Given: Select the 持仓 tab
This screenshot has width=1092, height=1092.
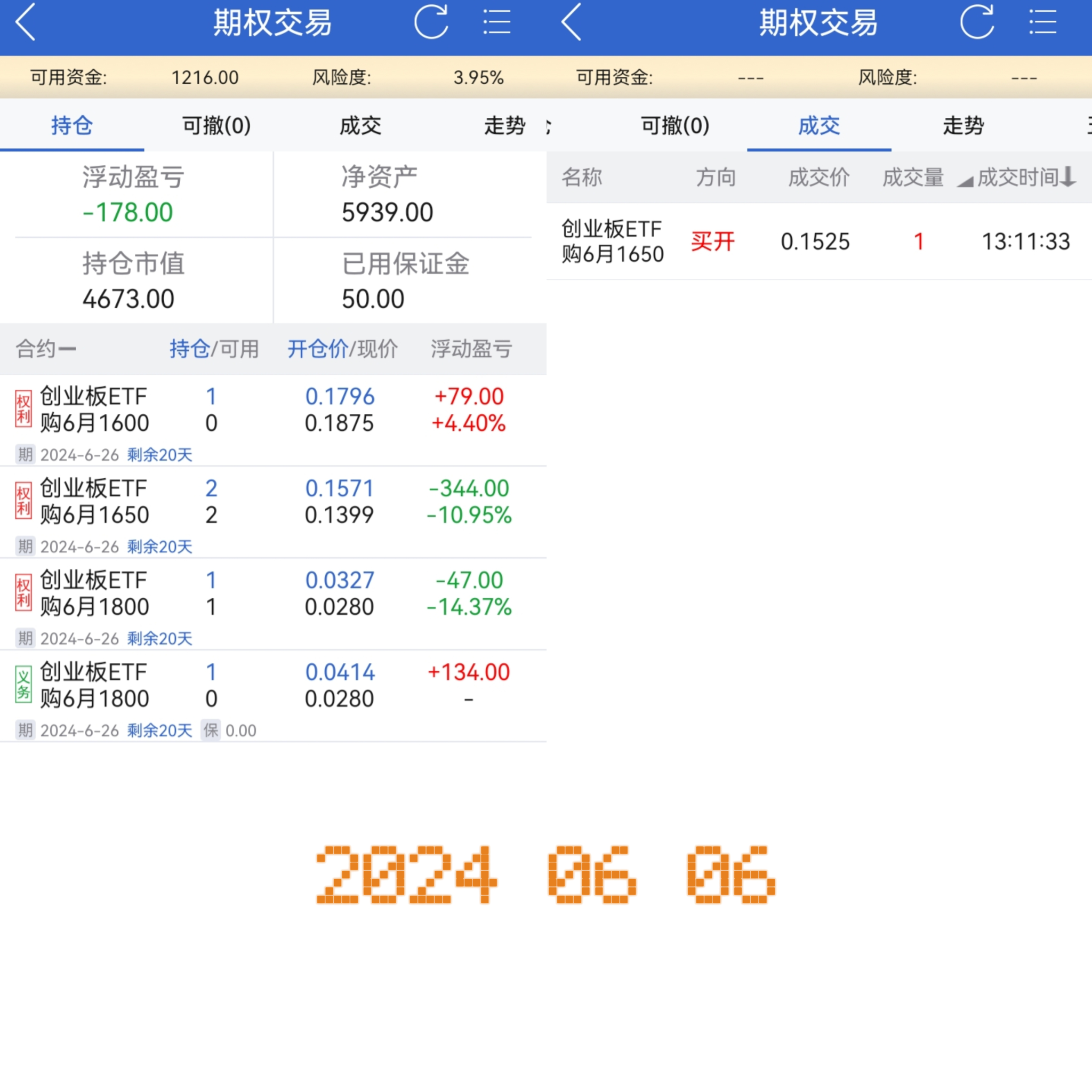Looking at the screenshot, I should (x=72, y=125).
